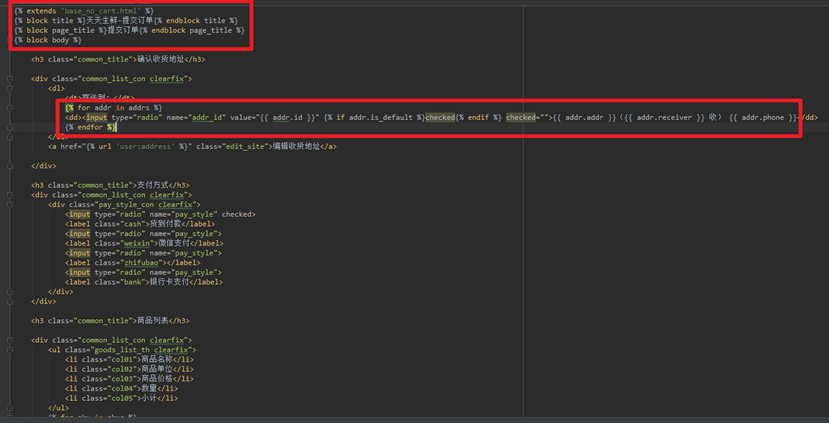
Task: Click the li col04 数量 line
Action: 122,389
